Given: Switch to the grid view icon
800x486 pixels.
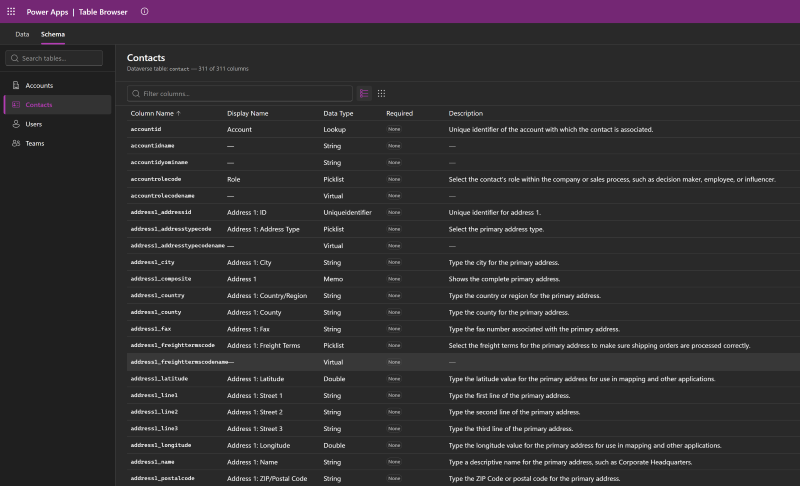Looking at the screenshot, I should coord(381,93).
